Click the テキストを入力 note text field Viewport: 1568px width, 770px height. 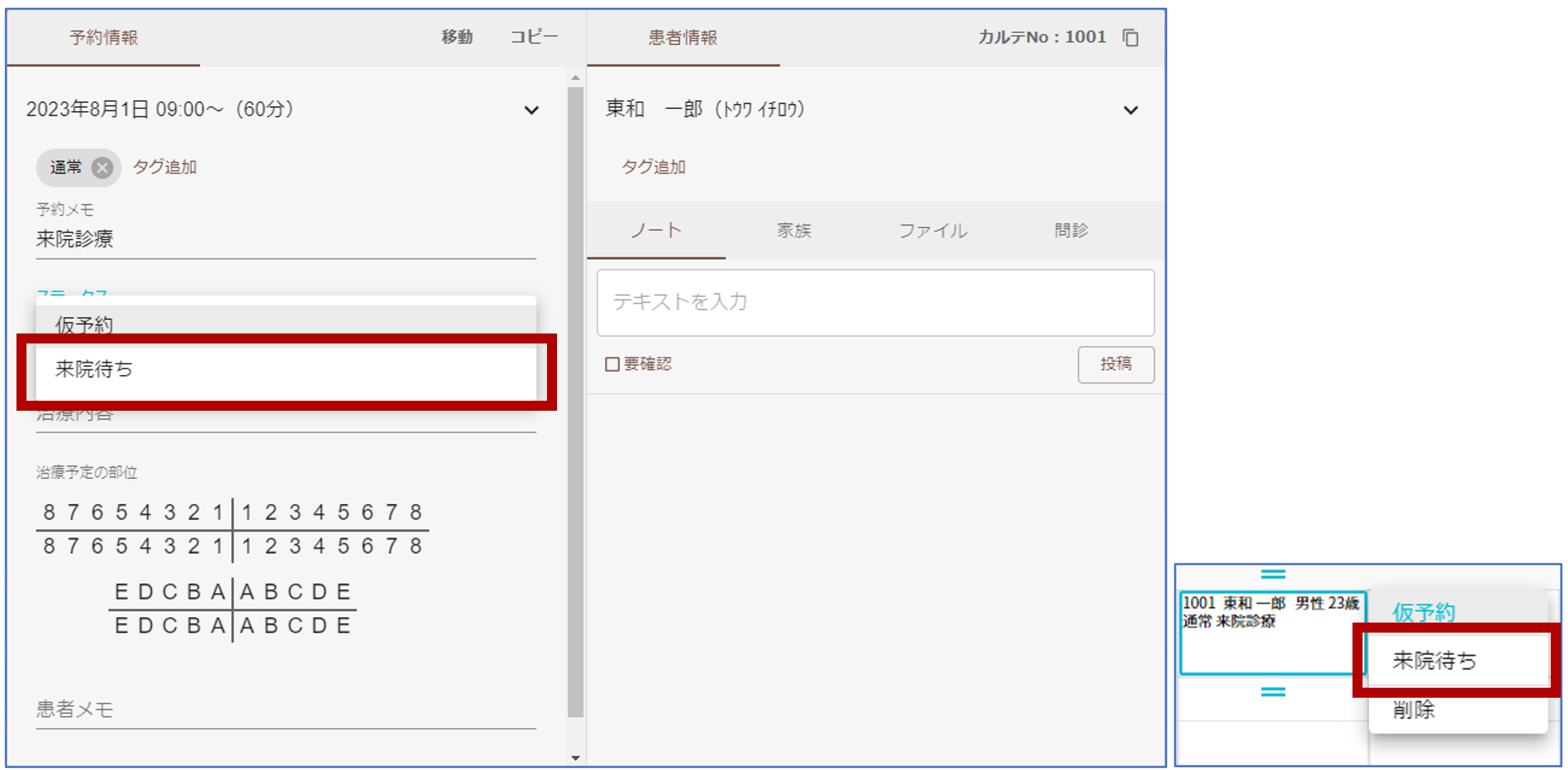[875, 302]
